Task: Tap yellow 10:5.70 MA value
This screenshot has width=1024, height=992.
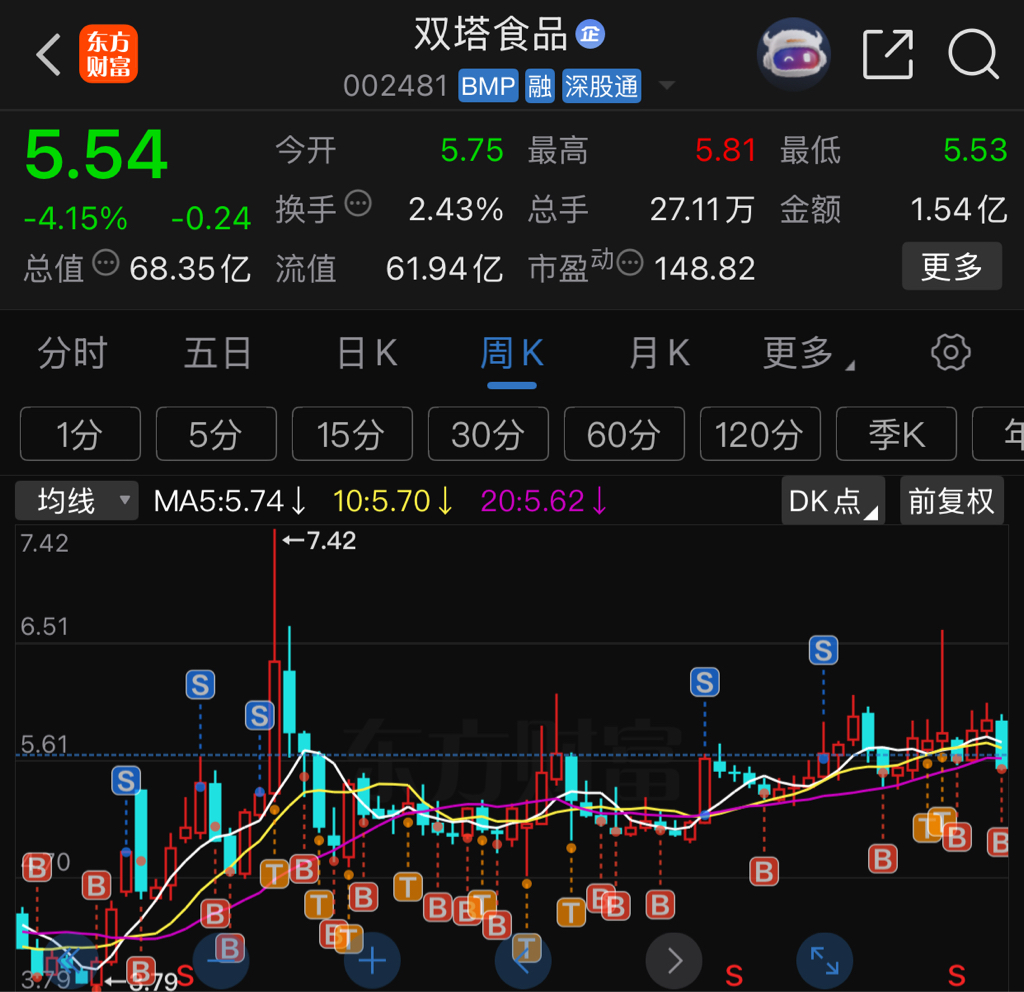Action: click(392, 501)
